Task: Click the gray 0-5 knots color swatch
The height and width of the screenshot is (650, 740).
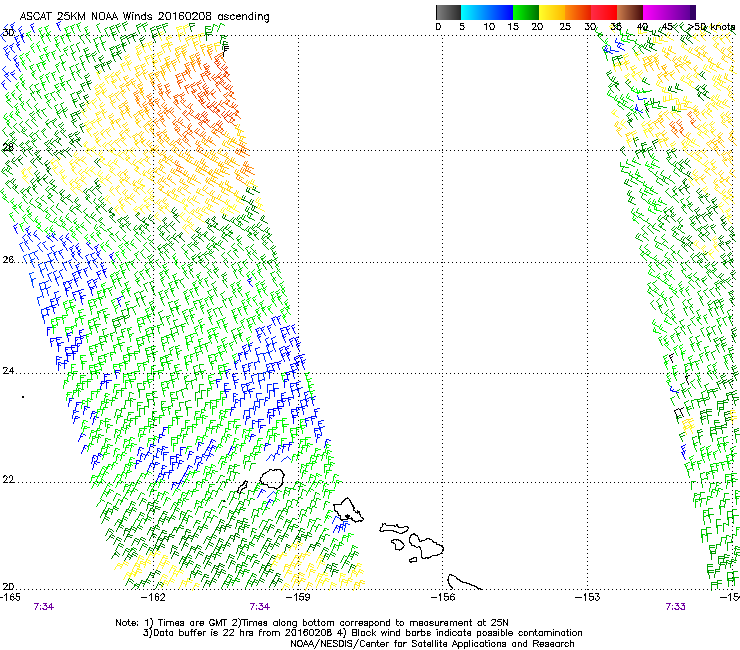Action: coord(448,13)
